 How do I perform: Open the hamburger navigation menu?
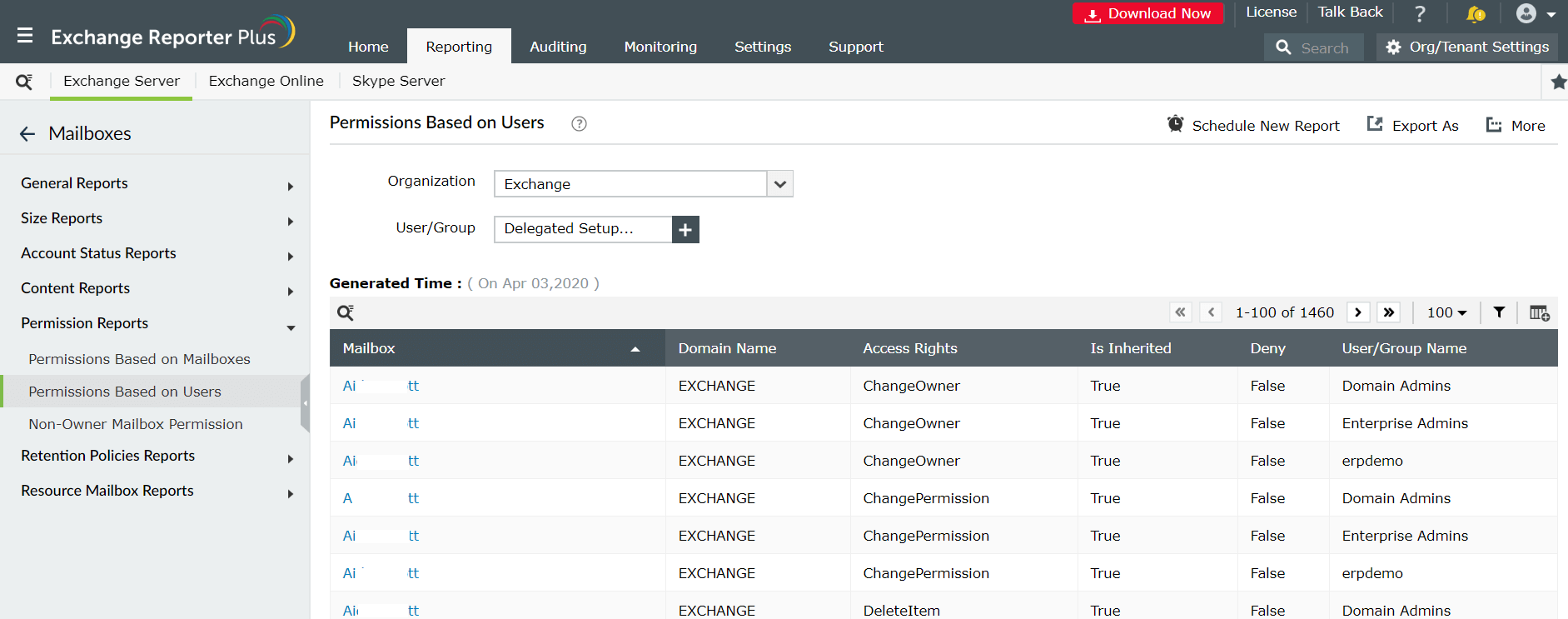(x=25, y=35)
